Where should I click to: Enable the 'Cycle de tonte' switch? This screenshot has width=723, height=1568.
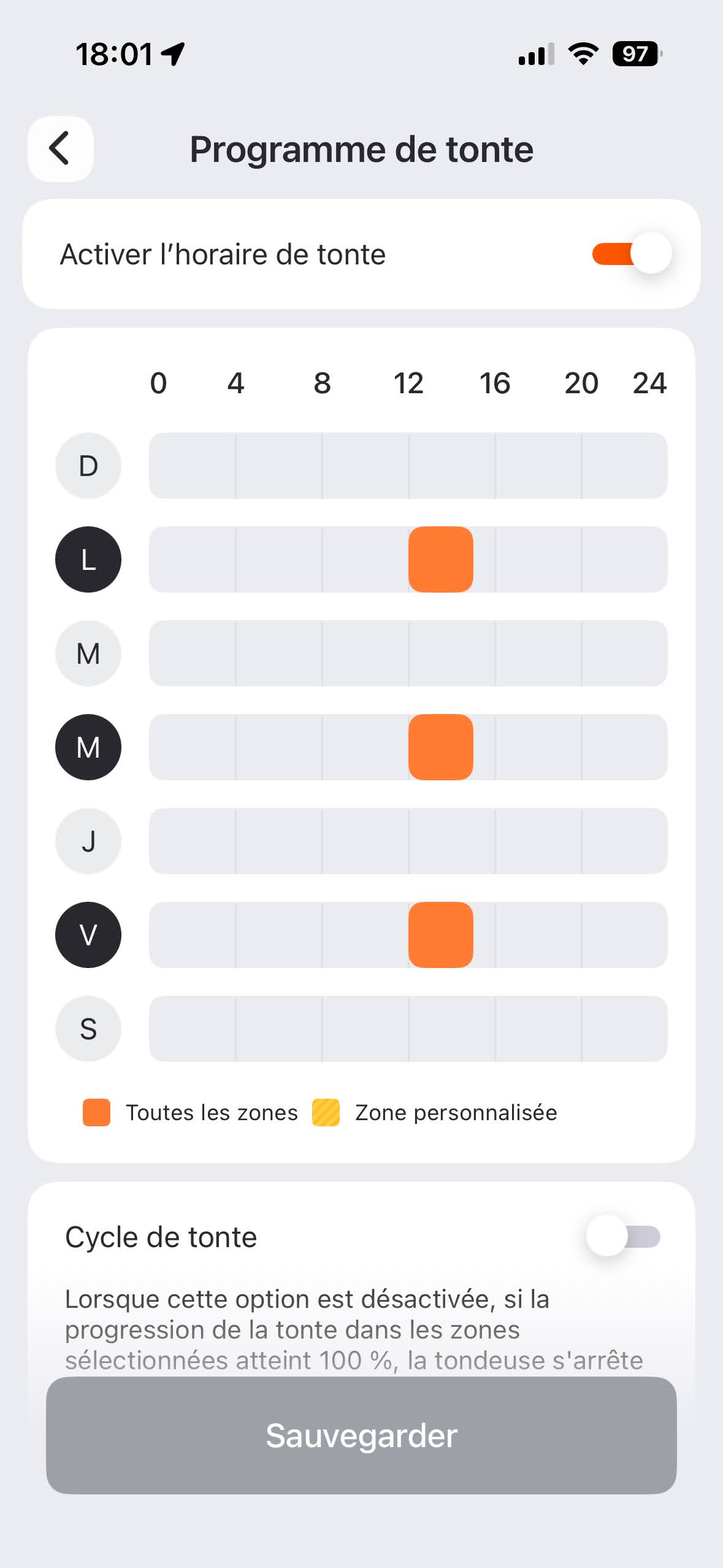[x=623, y=1236]
